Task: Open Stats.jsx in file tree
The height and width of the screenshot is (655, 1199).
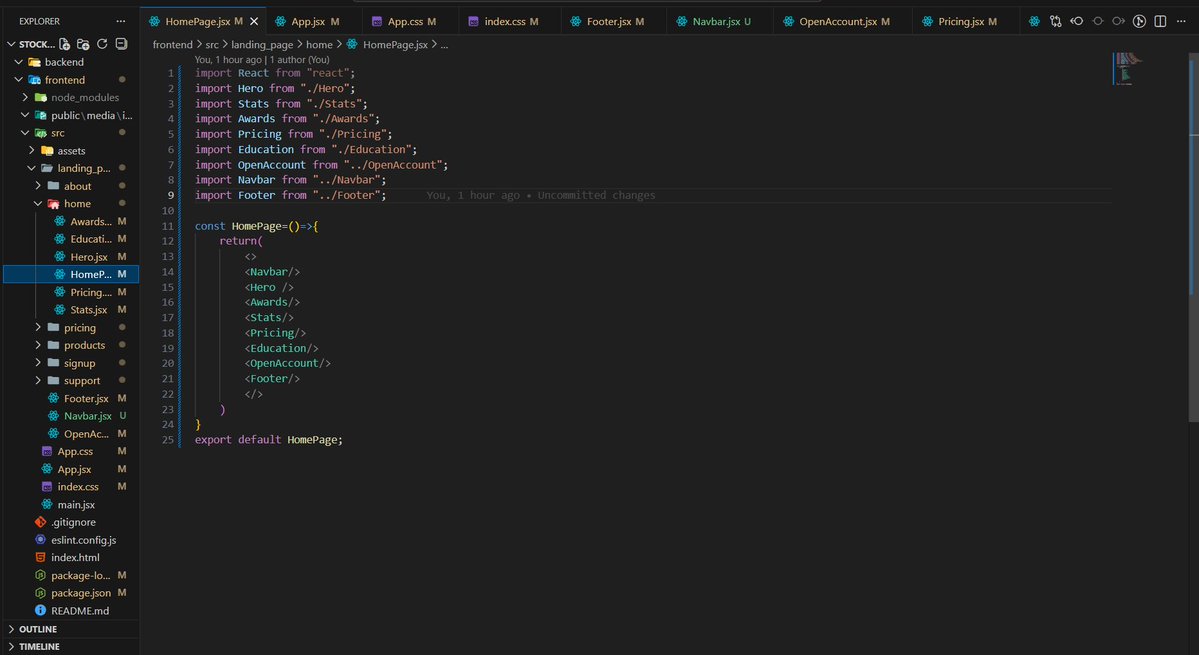Action: click(x=70, y=310)
